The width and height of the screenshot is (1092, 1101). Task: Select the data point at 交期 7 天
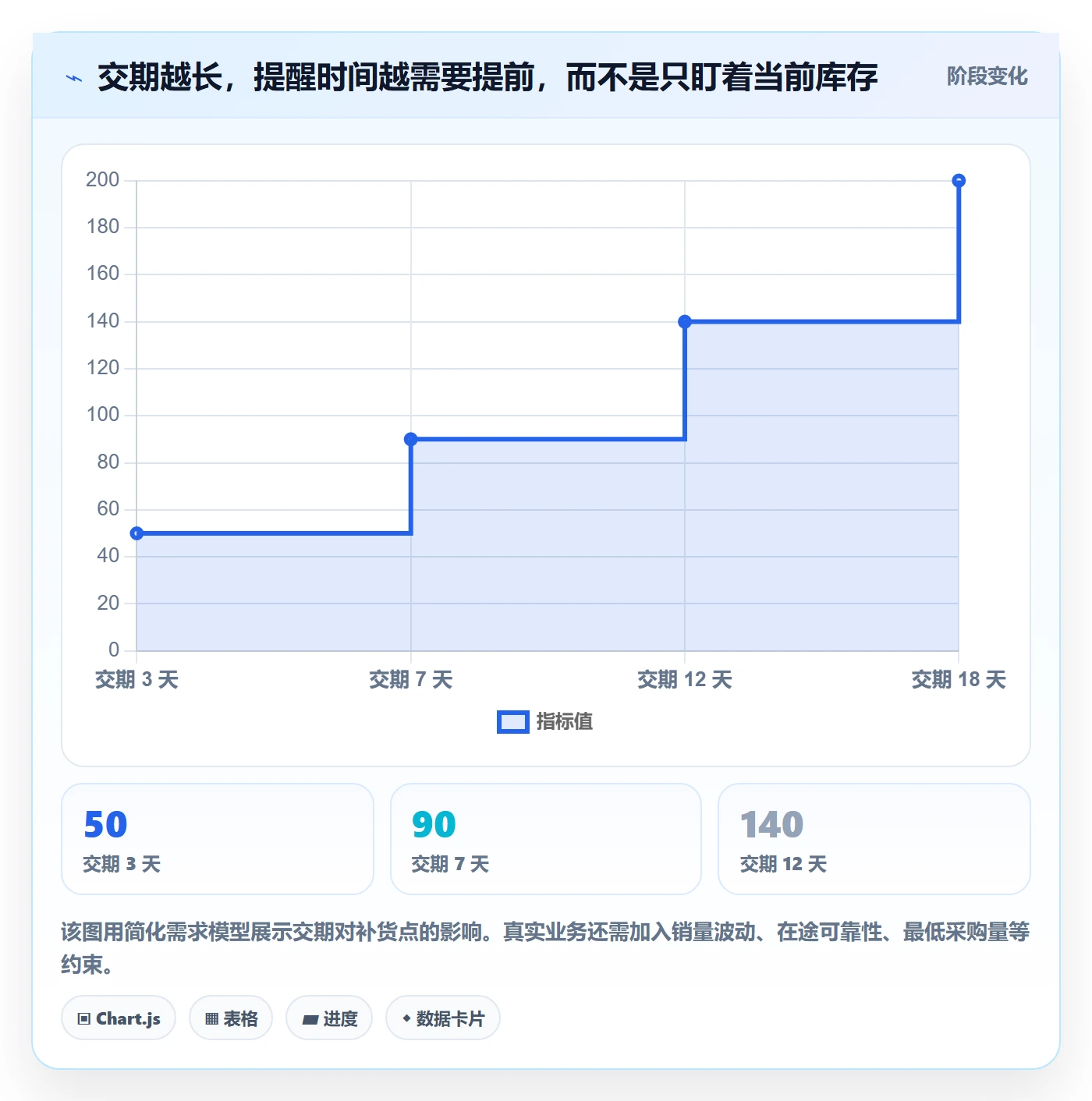coord(411,440)
